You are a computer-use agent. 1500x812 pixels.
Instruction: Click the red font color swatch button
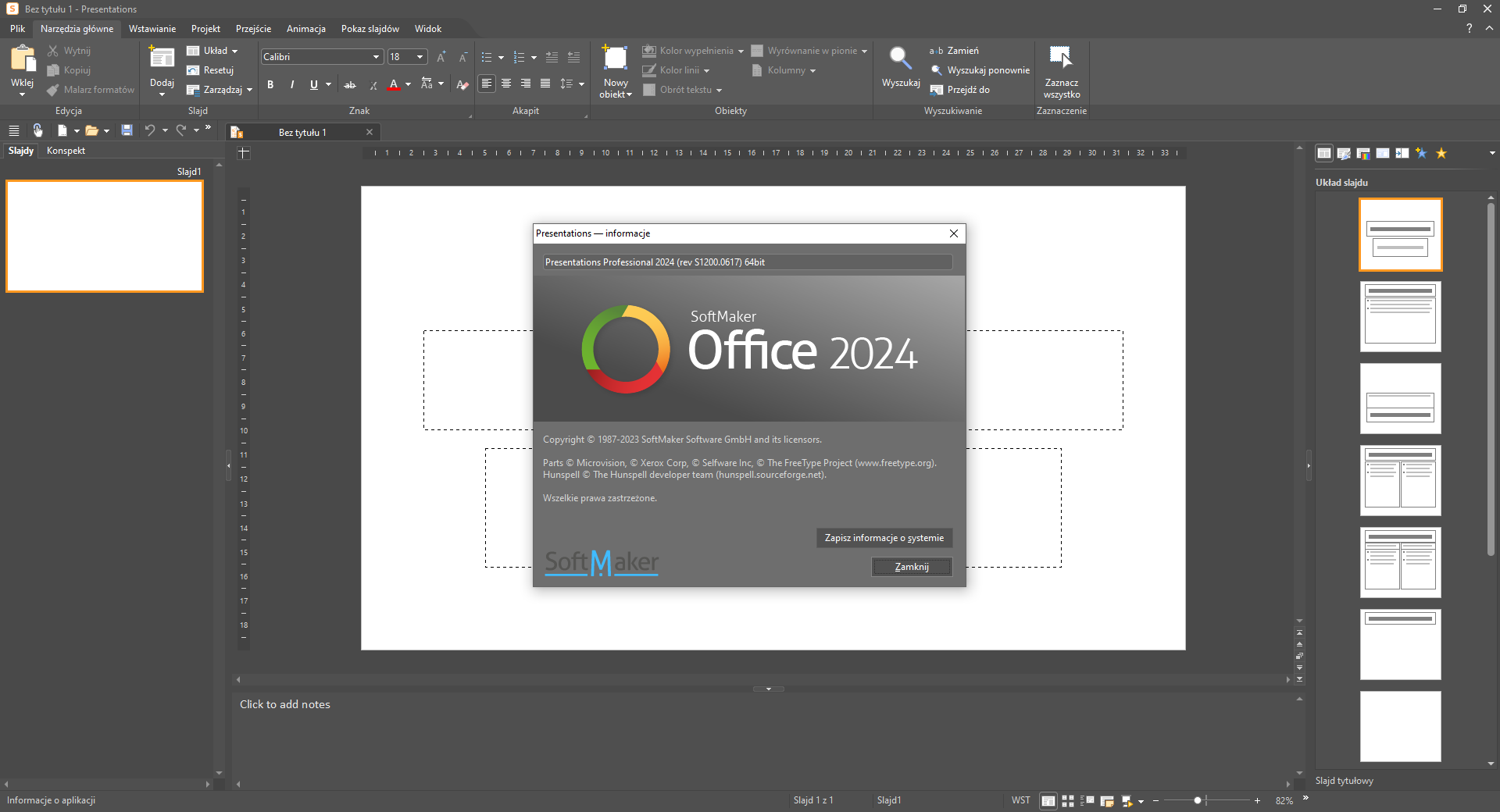pos(394,84)
